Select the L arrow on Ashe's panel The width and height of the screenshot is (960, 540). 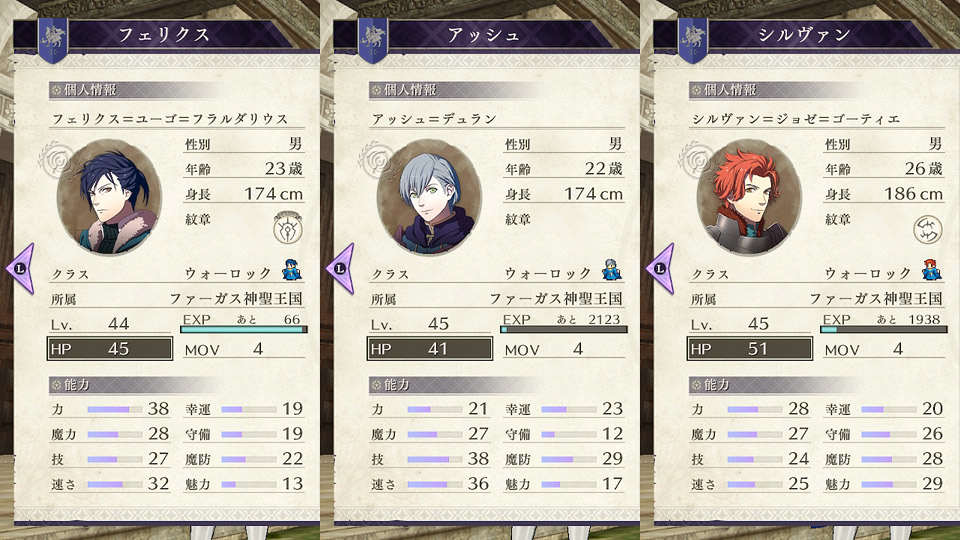coord(341,269)
